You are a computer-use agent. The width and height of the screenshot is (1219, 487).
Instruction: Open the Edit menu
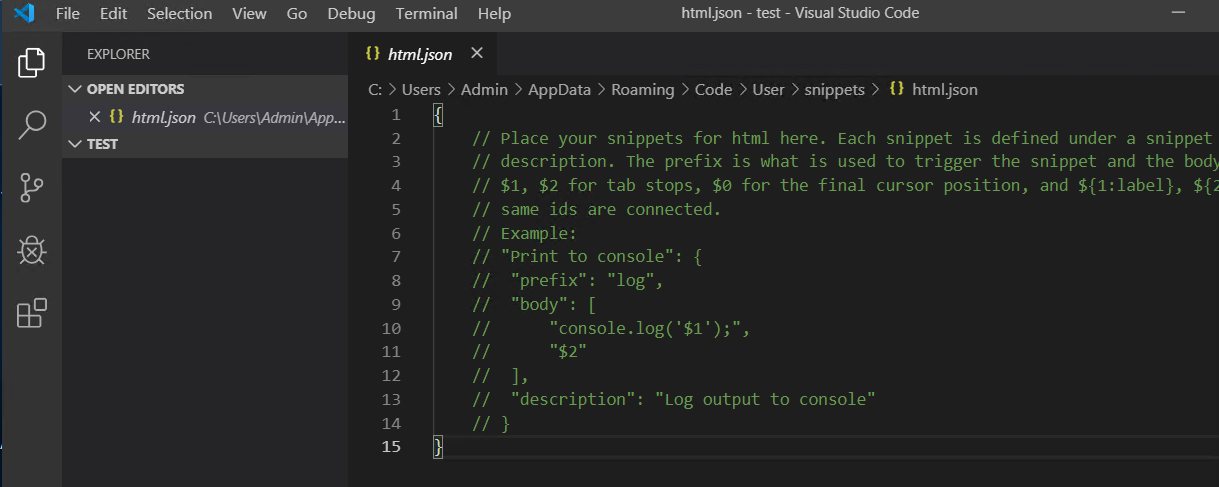coord(113,14)
